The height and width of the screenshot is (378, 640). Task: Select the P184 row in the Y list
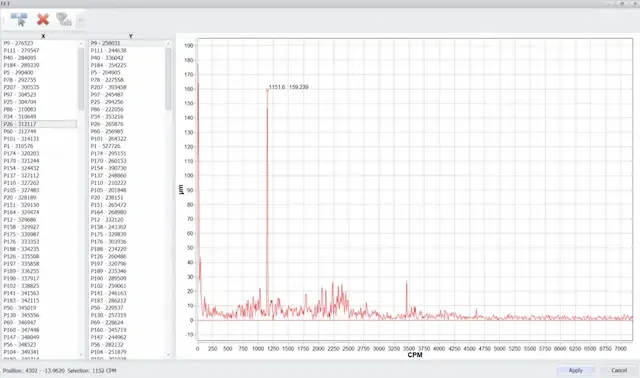pos(127,65)
